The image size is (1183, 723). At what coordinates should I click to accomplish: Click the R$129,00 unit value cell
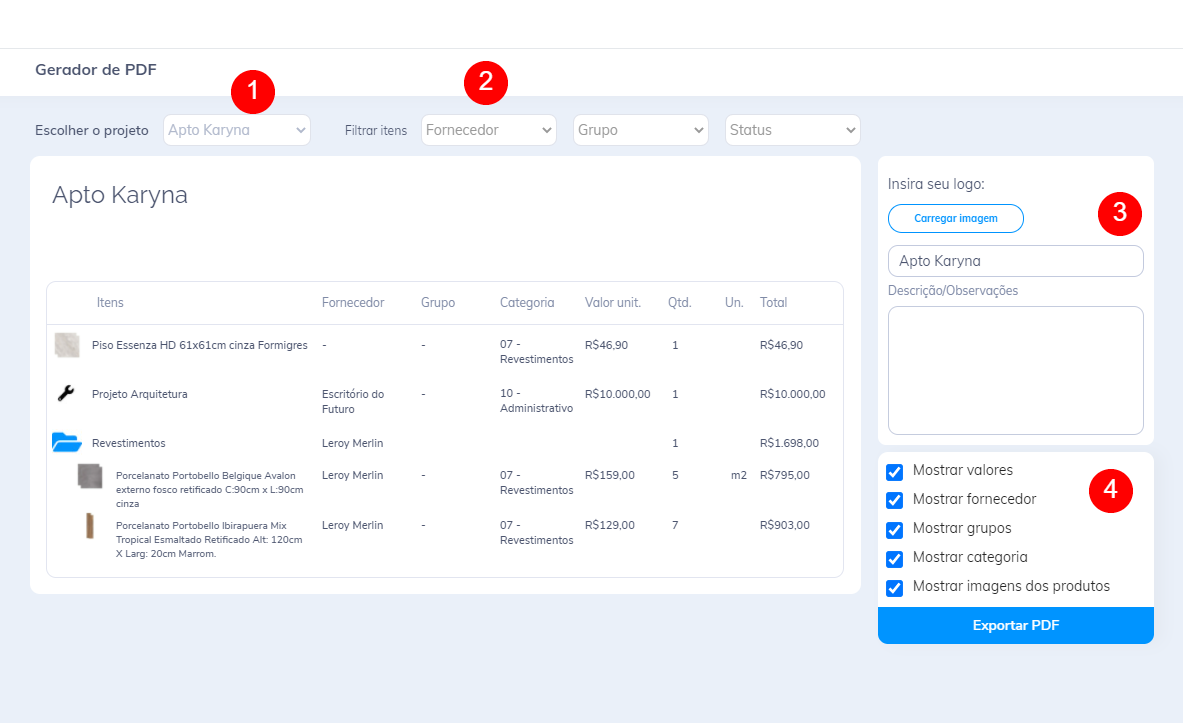[x=610, y=525]
